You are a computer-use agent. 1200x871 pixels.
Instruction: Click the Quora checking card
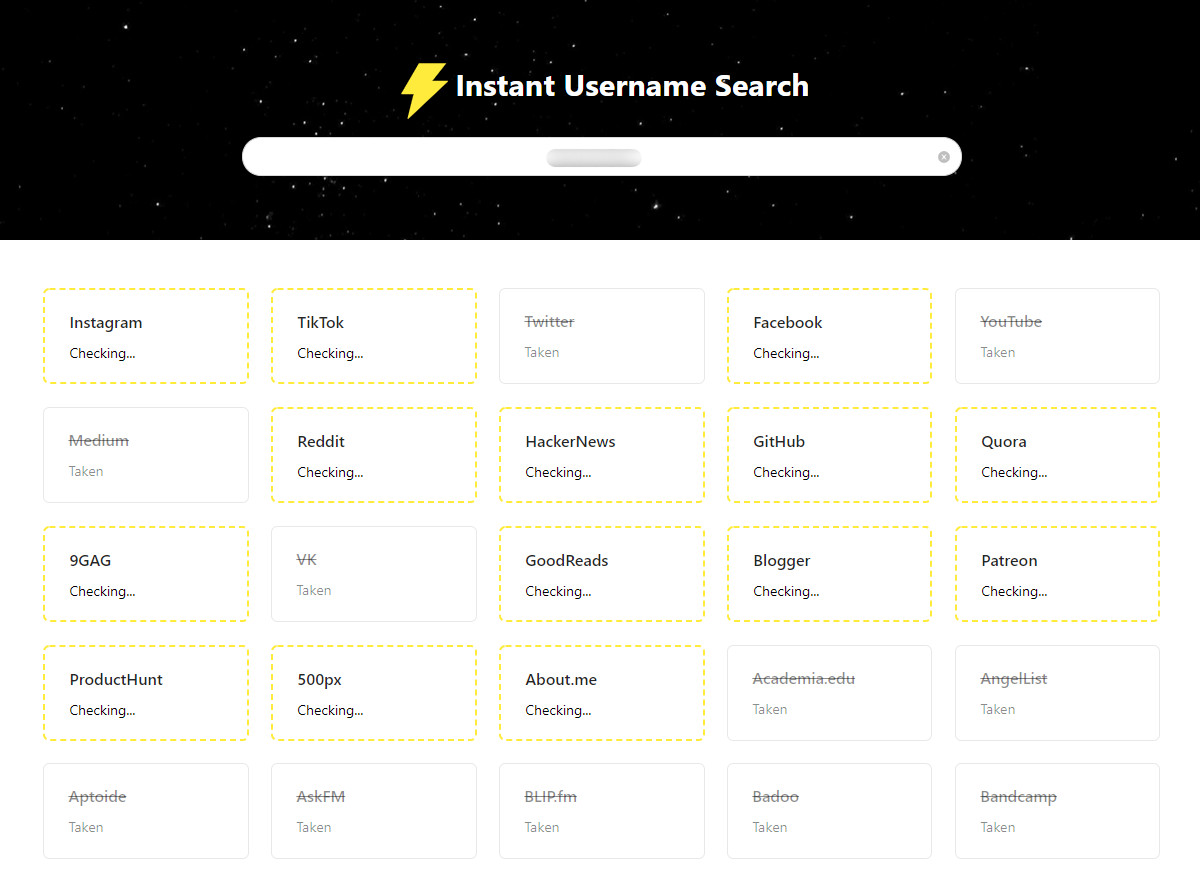(1057, 455)
